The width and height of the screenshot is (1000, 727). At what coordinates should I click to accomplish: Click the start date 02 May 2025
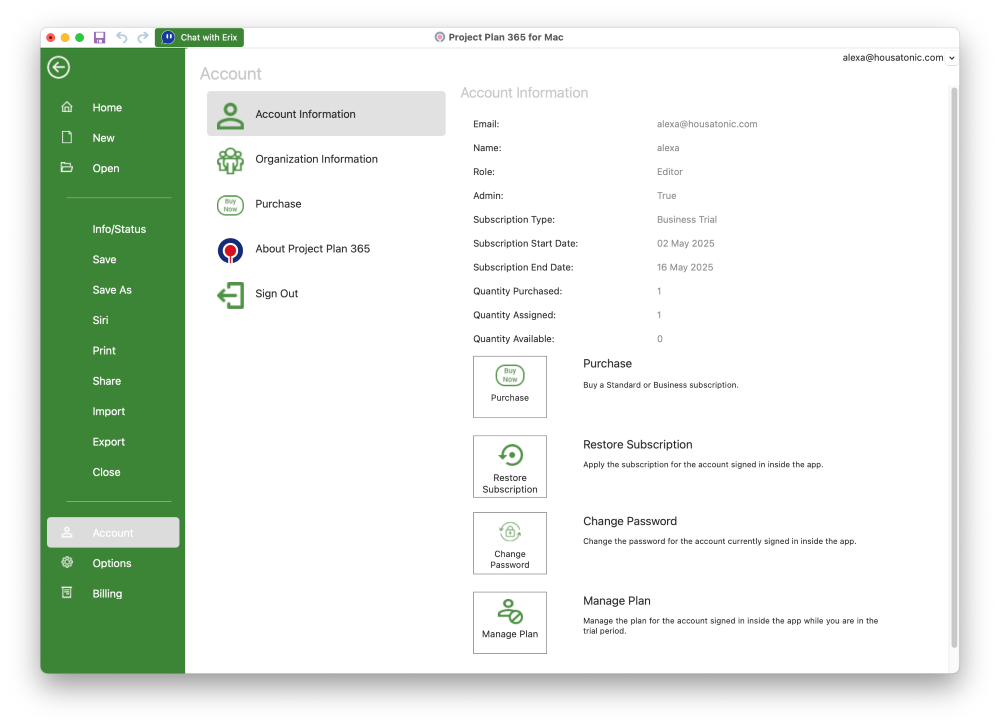point(686,244)
